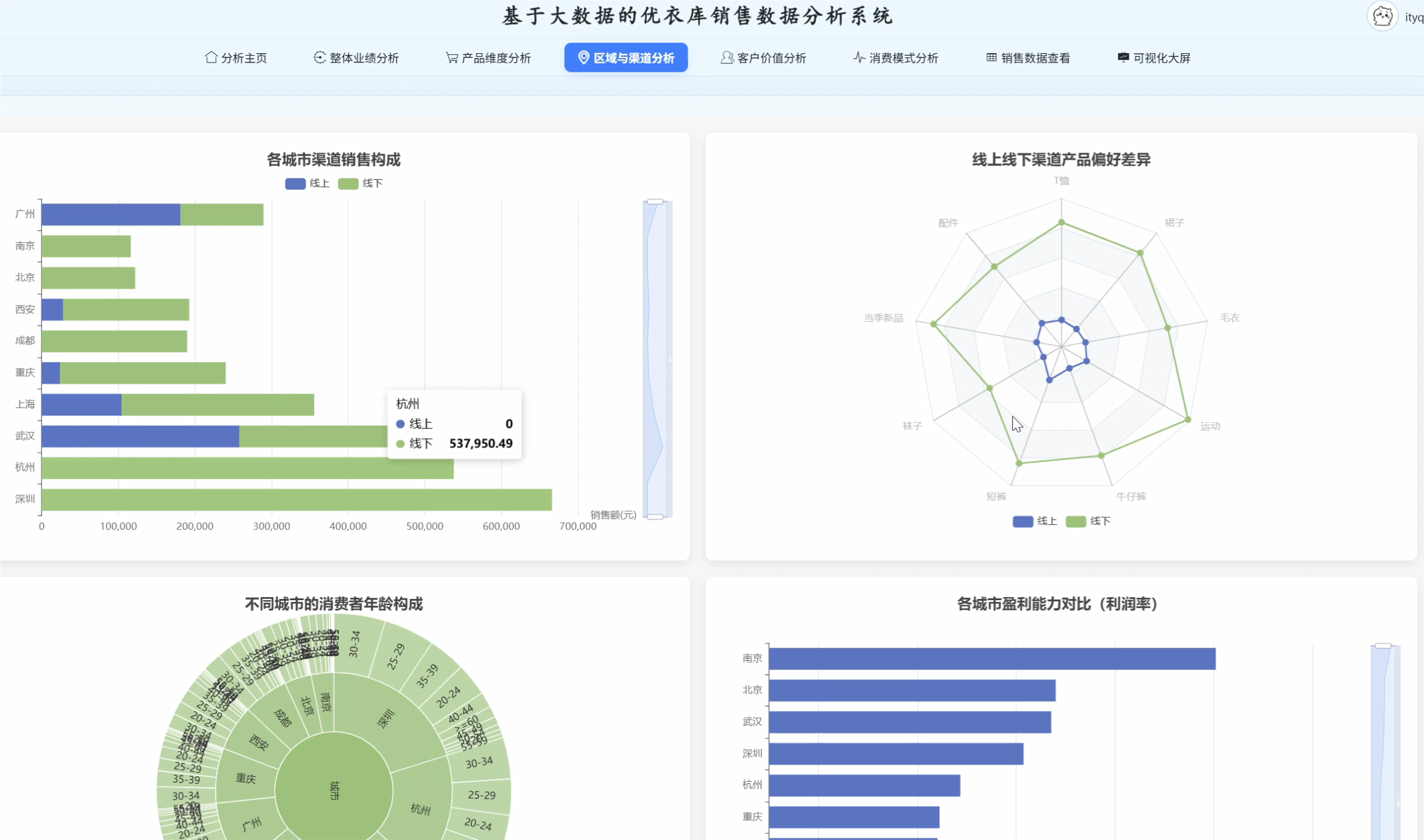The width and height of the screenshot is (1424, 840).
Task: Open the user avatar at top right
Action: (1383, 17)
